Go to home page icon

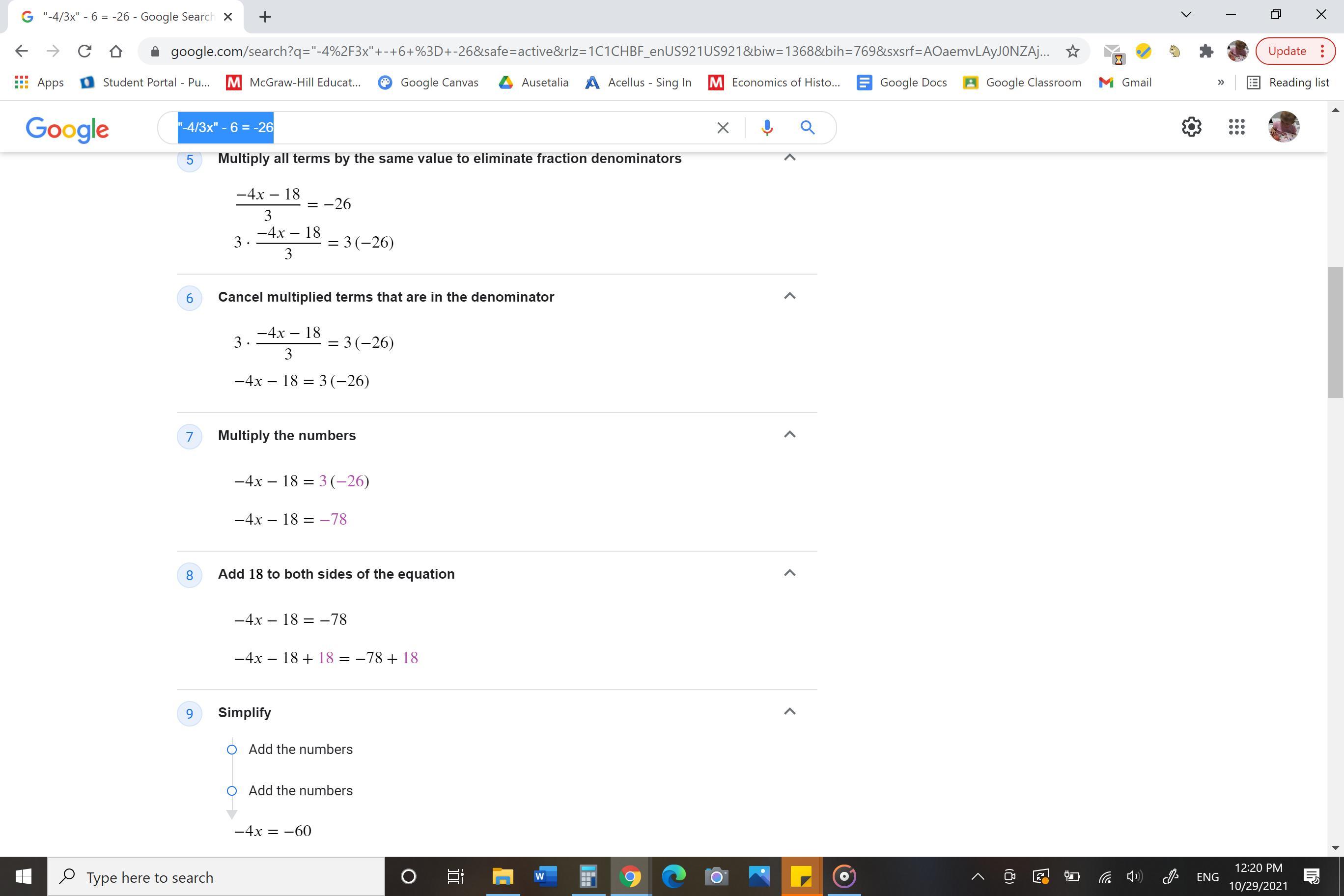[x=116, y=52]
